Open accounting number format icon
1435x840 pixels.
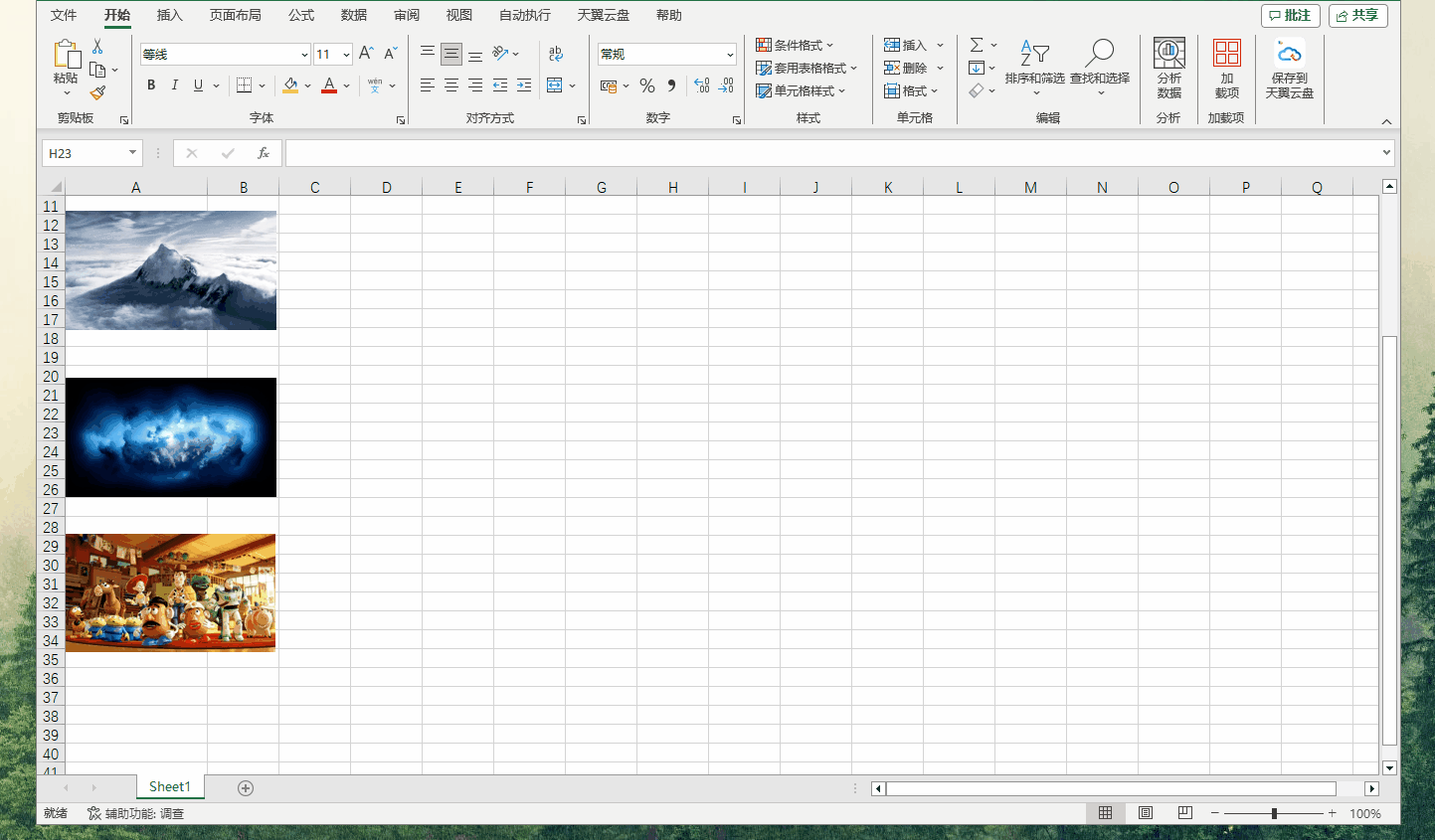point(609,85)
